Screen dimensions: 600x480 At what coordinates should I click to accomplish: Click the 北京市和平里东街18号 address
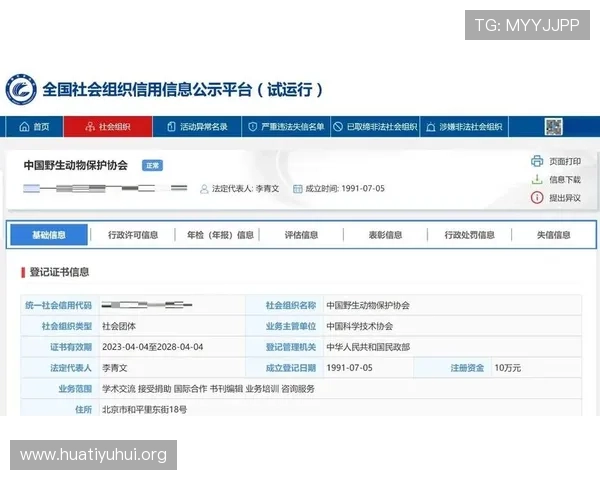pyautogui.click(x=145, y=410)
